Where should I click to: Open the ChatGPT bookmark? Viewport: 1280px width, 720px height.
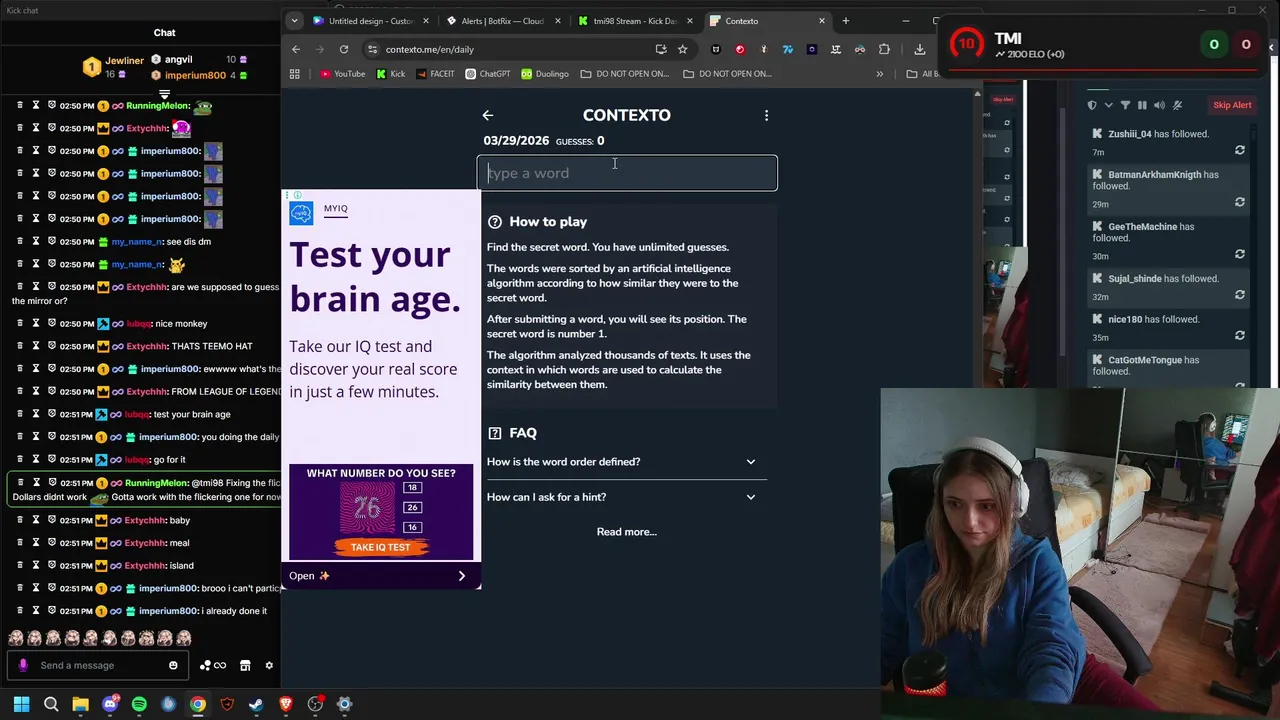point(487,74)
